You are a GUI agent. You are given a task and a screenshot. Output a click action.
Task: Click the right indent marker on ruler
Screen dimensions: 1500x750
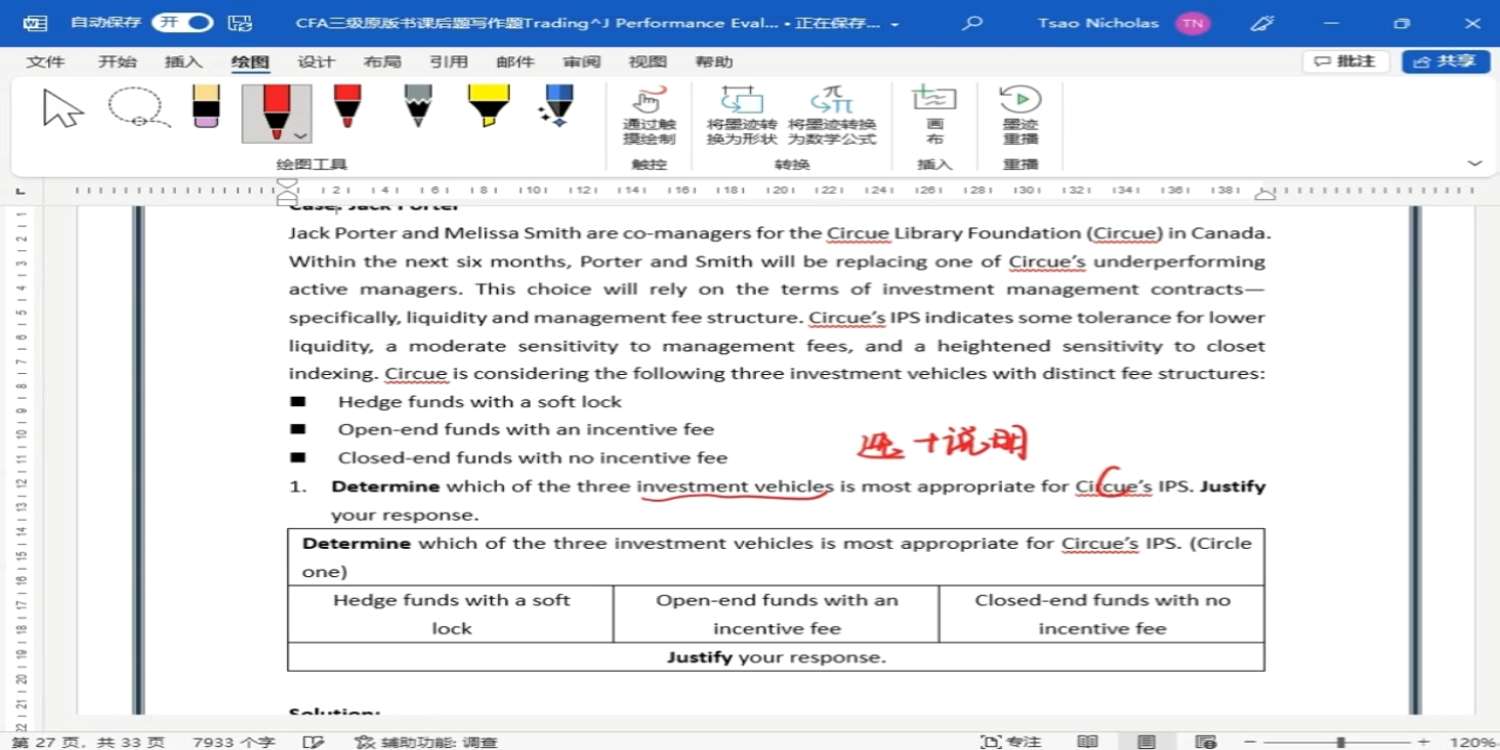pos(1265,194)
